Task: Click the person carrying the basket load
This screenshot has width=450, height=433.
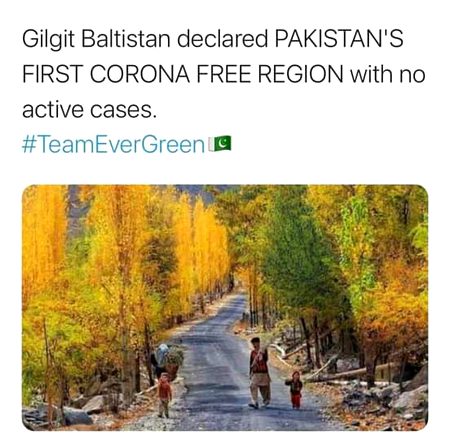Action: (167, 362)
